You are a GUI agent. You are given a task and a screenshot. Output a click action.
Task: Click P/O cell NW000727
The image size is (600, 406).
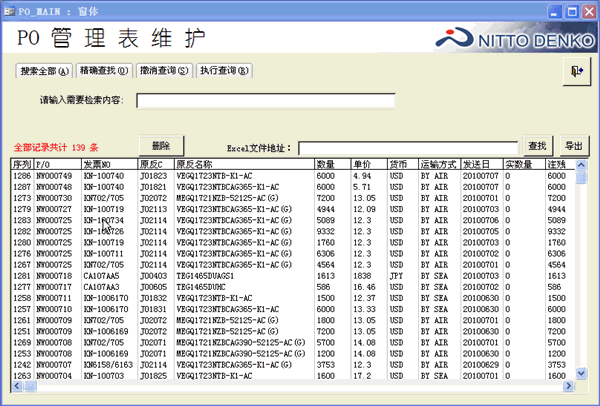pos(54,209)
